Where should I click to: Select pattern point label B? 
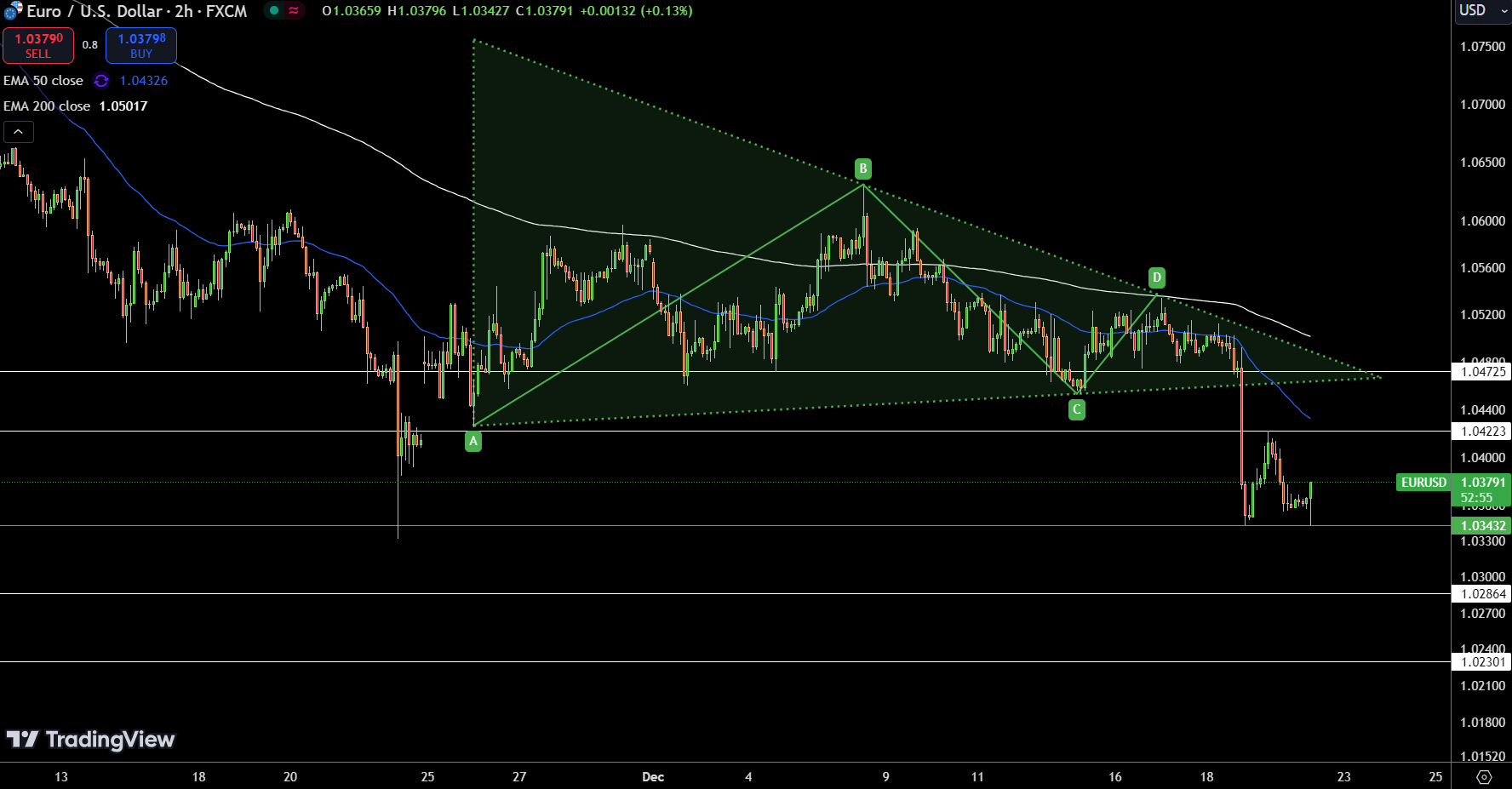coord(863,169)
